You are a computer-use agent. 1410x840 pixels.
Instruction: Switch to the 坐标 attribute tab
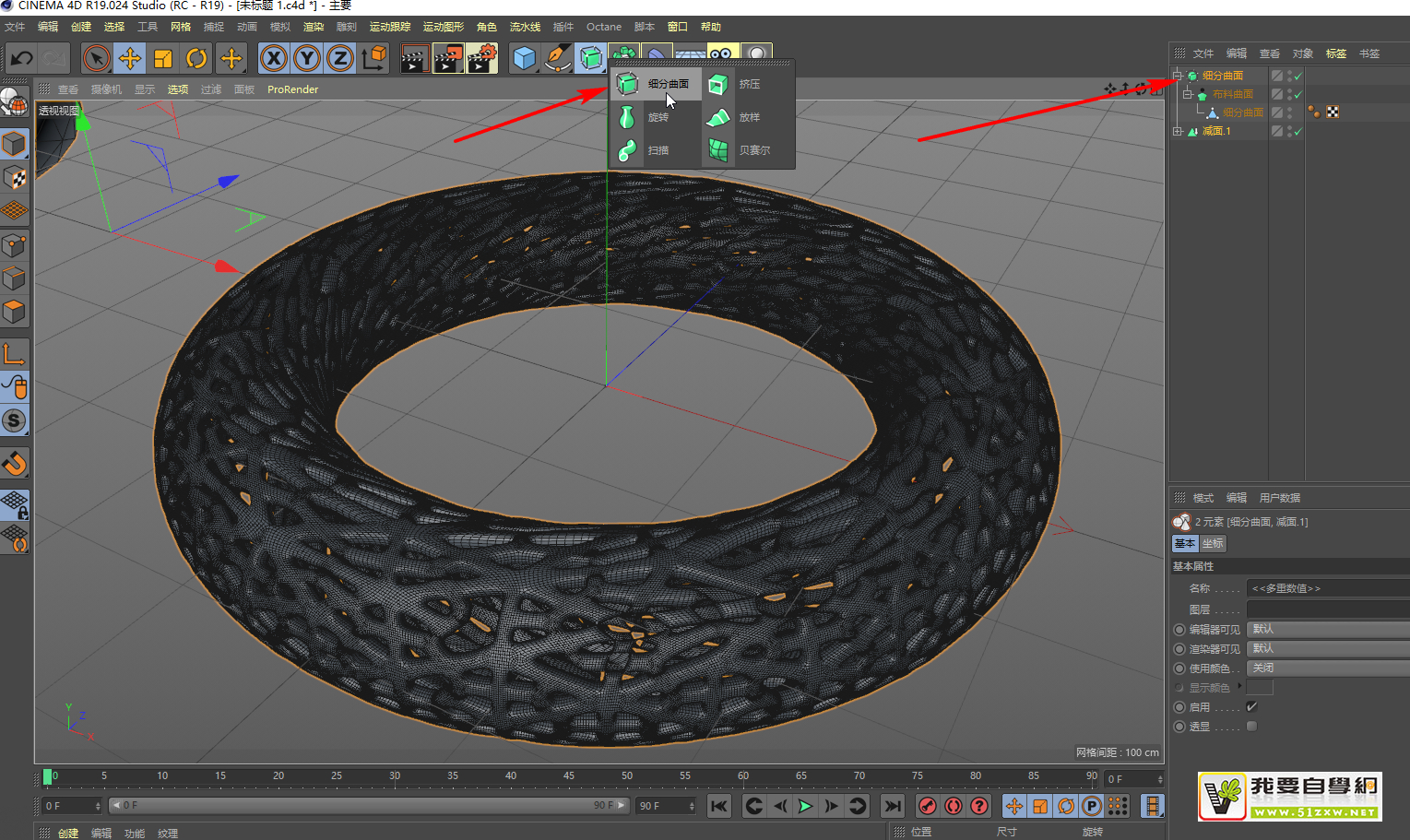click(x=1214, y=543)
